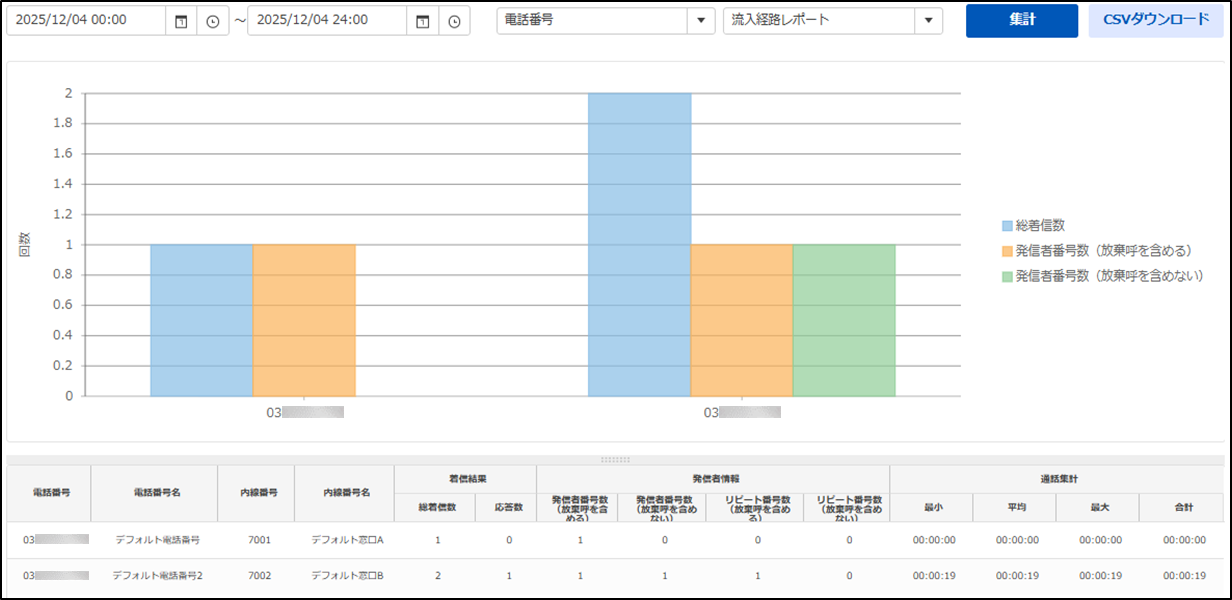Open the start date calendar picker
The width and height of the screenshot is (1232, 600).
(181, 21)
